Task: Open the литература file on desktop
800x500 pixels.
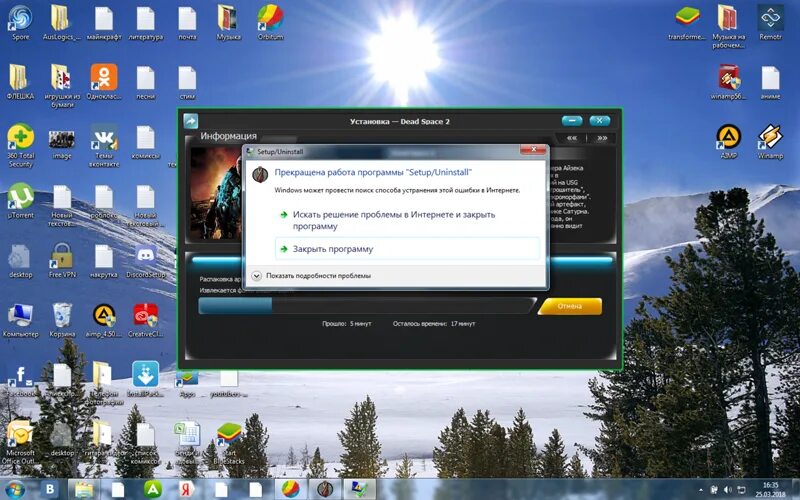Action: [145, 21]
